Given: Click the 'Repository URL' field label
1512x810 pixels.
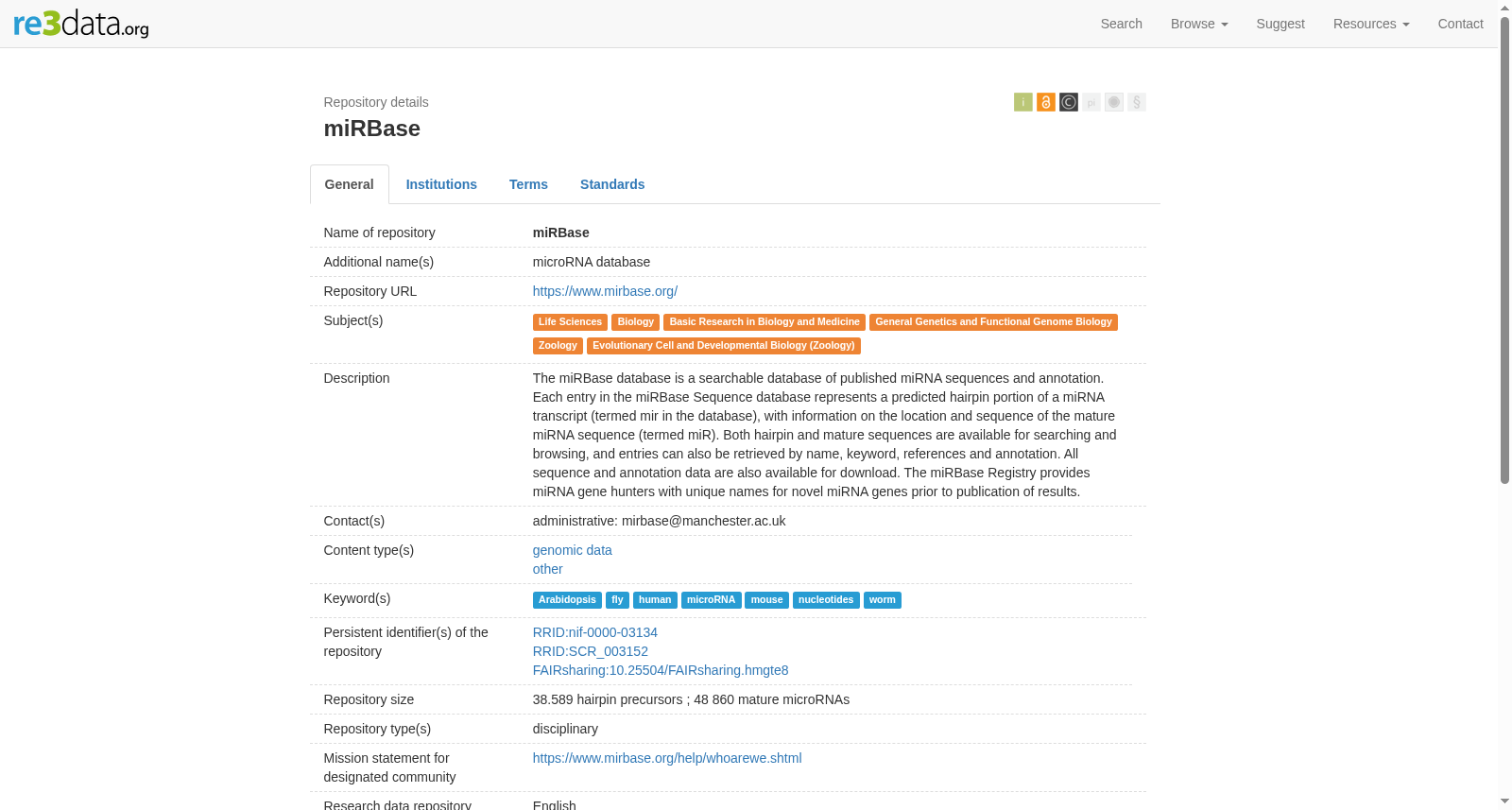Looking at the screenshot, I should (x=370, y=291).
